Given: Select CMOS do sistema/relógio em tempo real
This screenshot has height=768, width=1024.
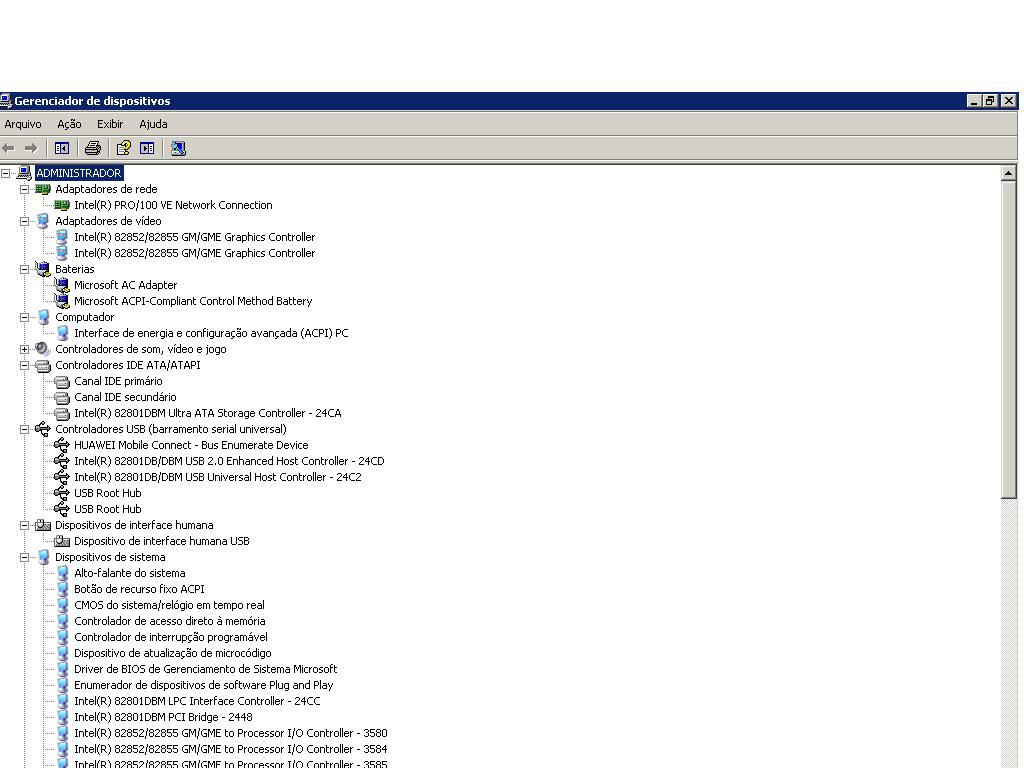Looking at the screenshot, I should (169, 605).
